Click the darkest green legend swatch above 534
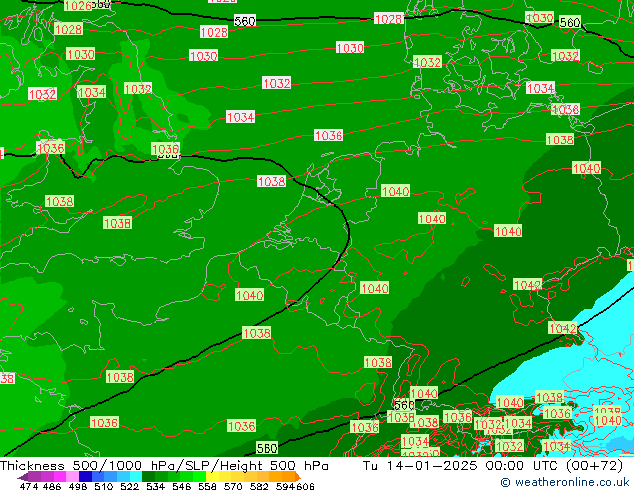The image size is (634, 490). tap(149, 476)
